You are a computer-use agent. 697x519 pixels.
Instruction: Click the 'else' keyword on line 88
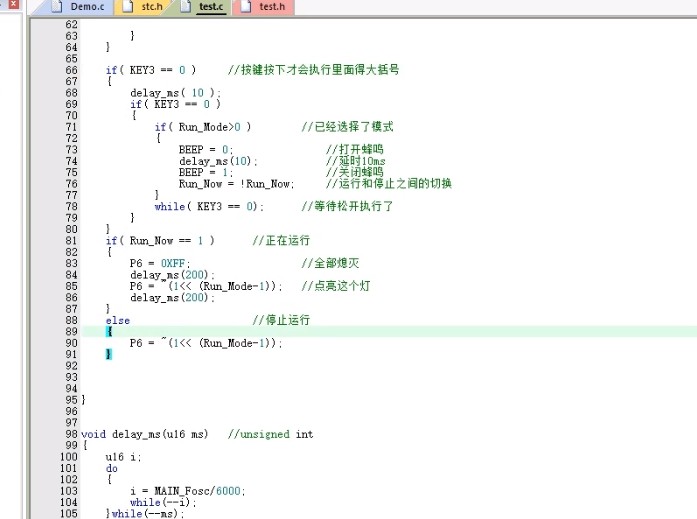118,320
